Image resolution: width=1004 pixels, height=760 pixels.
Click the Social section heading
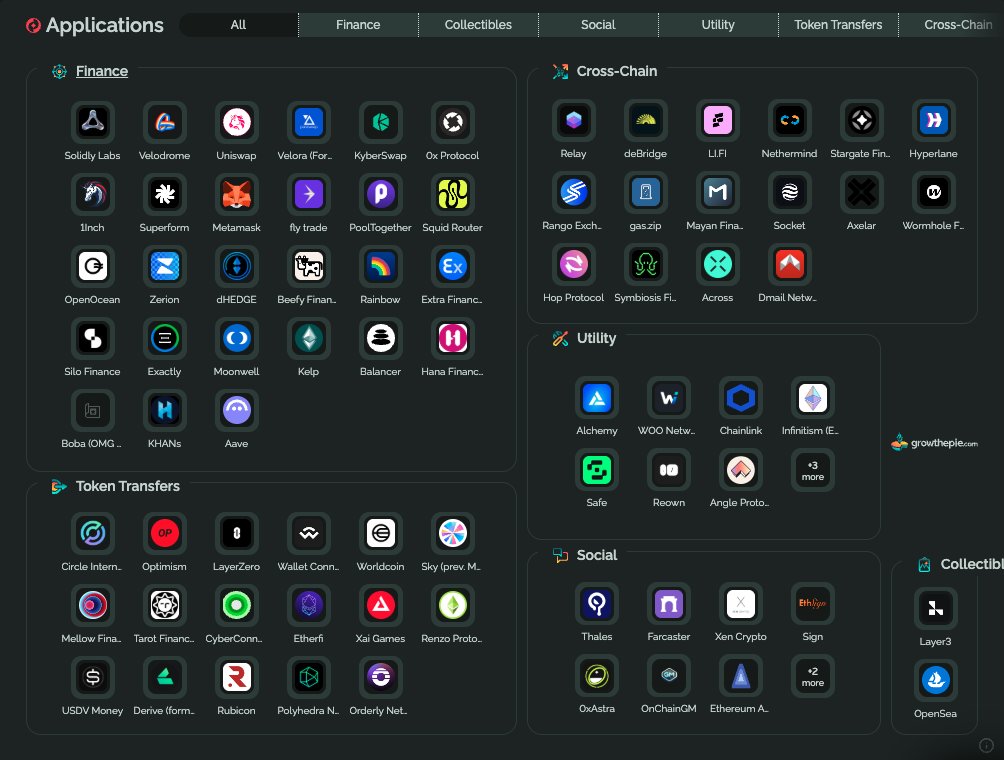point(597,555)
